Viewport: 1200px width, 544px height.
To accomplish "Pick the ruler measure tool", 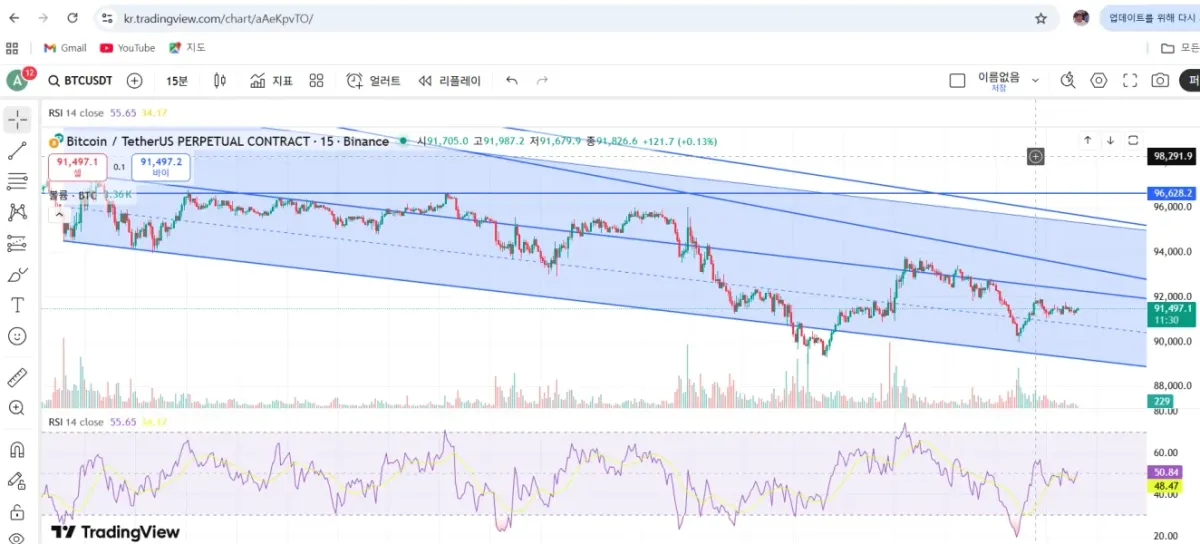I will pyautogui.click(x=17, y=378).
